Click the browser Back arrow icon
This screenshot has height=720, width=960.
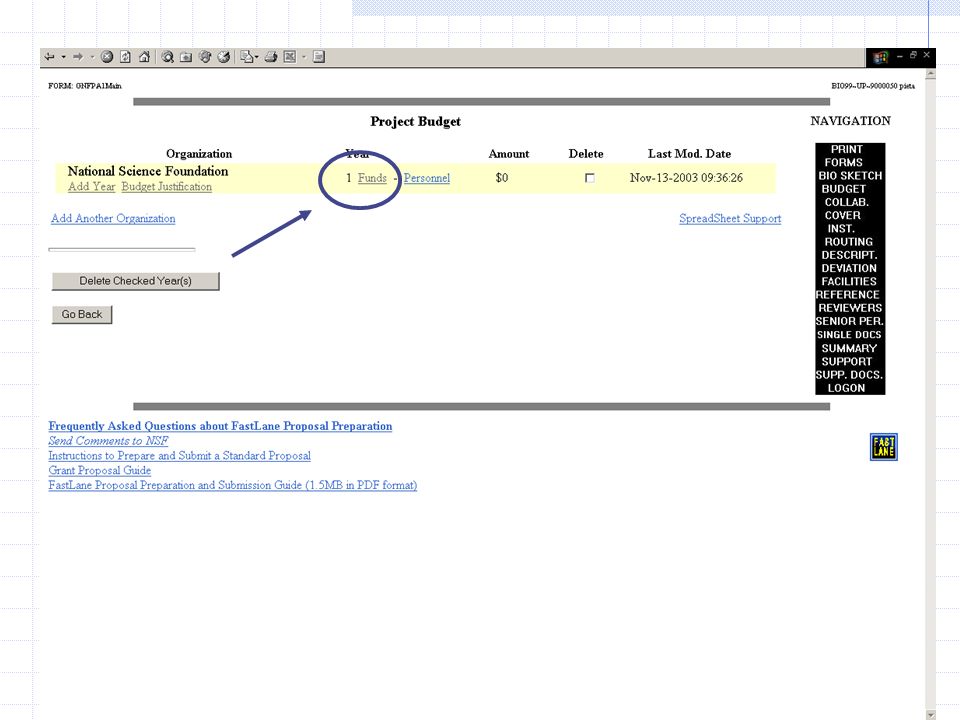tap(50, 57)
